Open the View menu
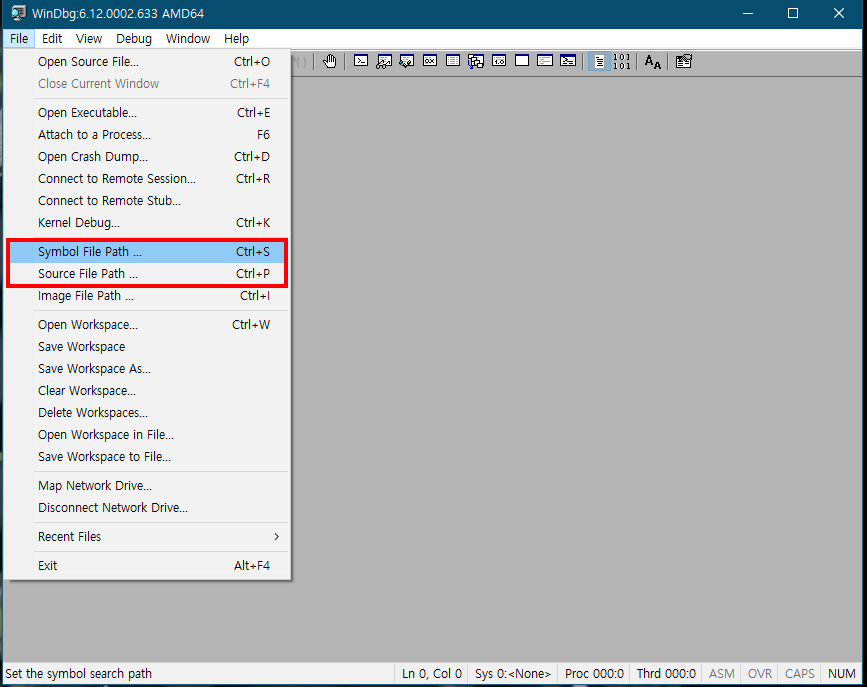 89,39
